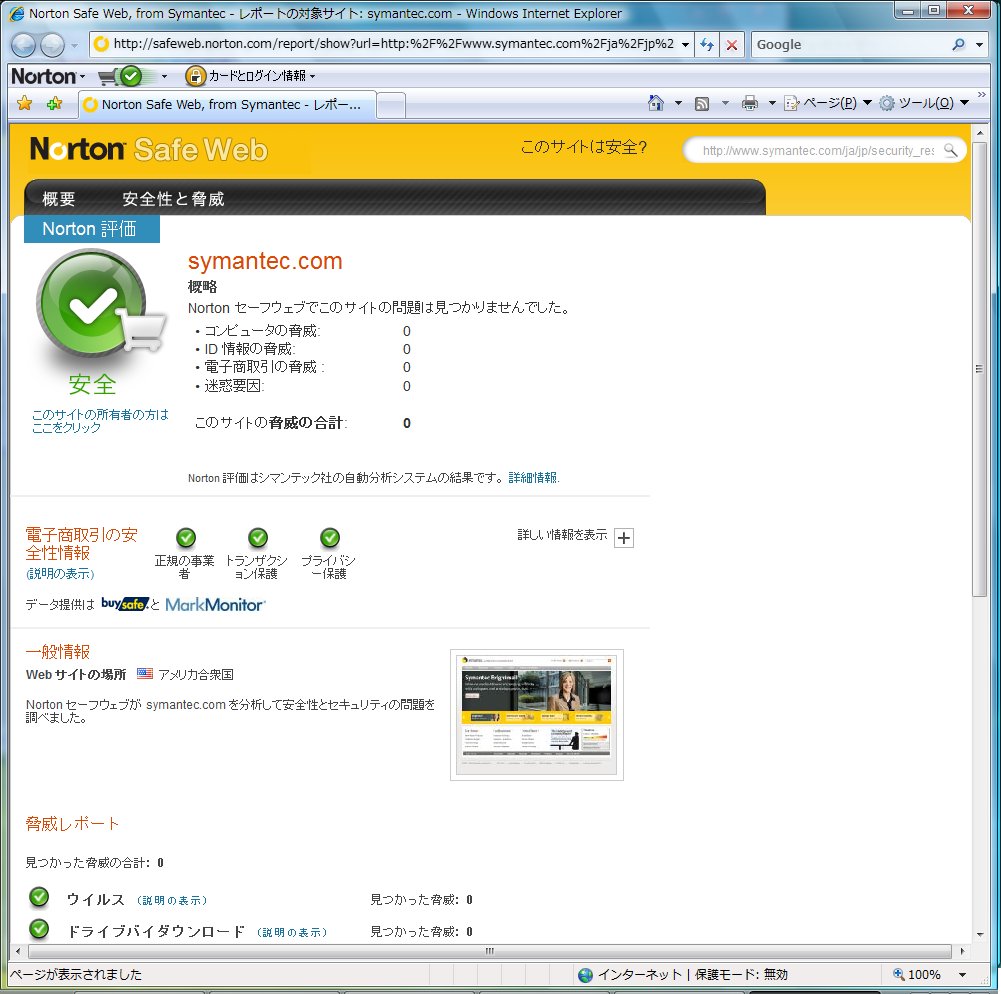Viewport: 1001px width, 994px height.
Task: Click the green check next to ドライブバイダウンロード
Action: click(x=39, y=929)
